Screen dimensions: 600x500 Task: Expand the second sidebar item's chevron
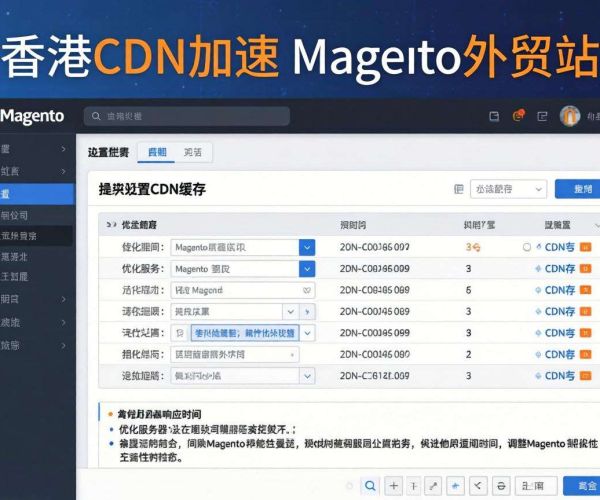coord(64,171)
